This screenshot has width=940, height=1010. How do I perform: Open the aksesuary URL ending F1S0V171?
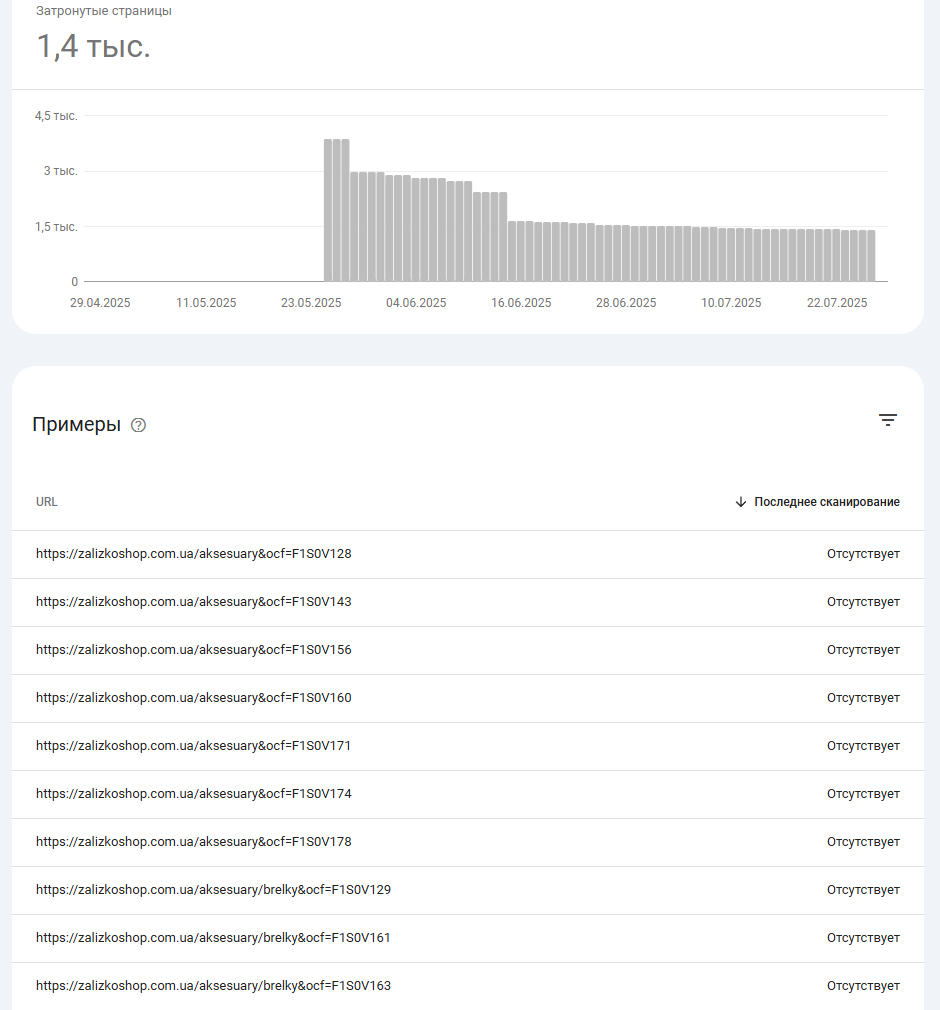coord(194,745)
